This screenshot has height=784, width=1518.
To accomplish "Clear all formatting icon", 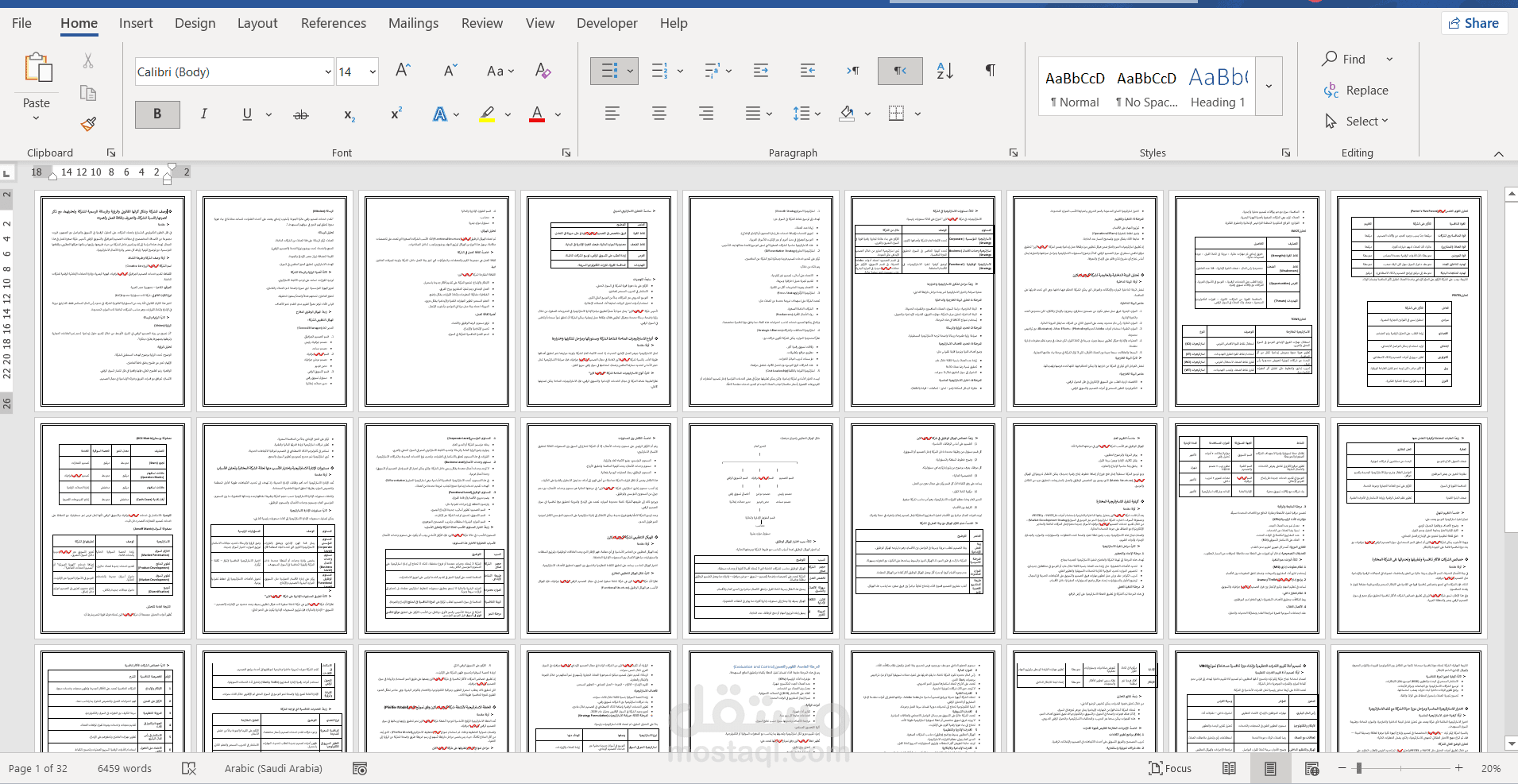I will coord(543,71).
